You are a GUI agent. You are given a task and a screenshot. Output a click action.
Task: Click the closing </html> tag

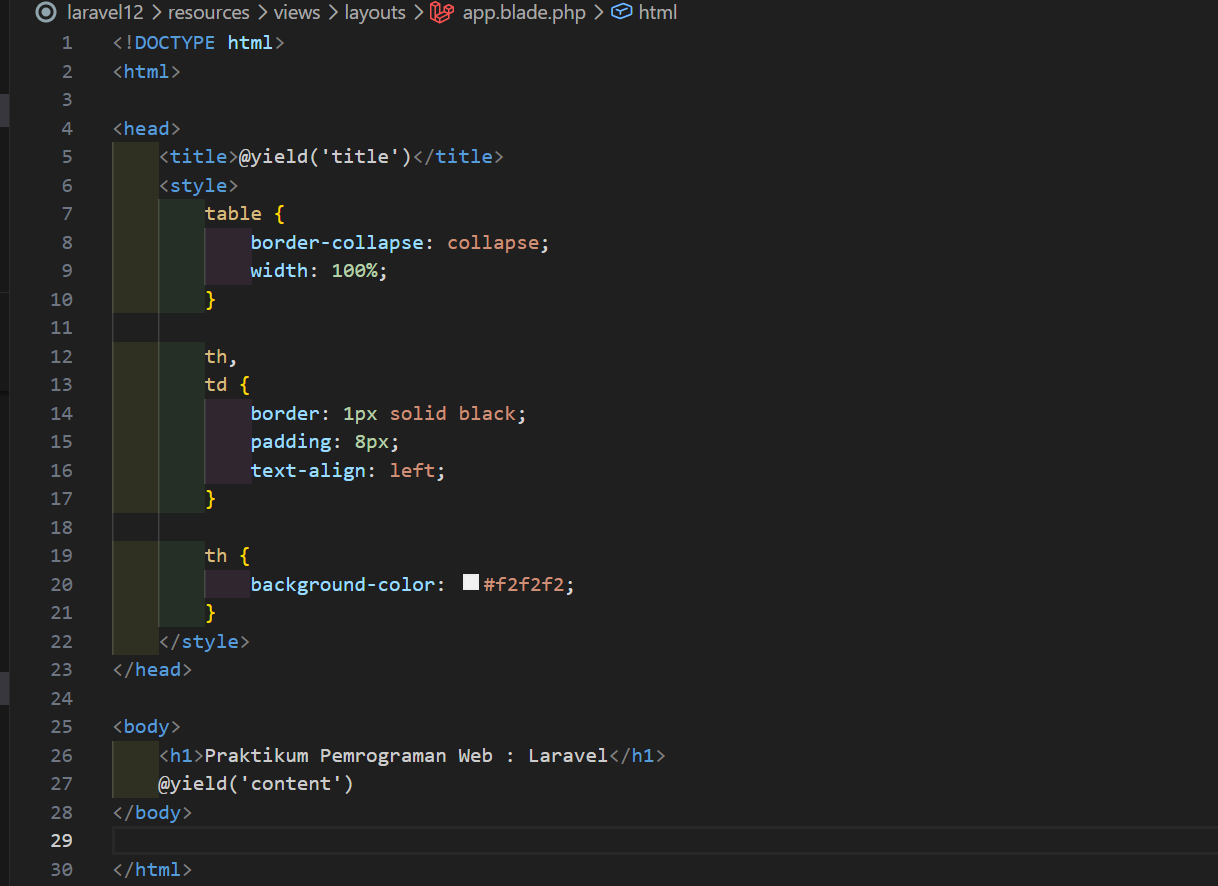pos(152,870)
